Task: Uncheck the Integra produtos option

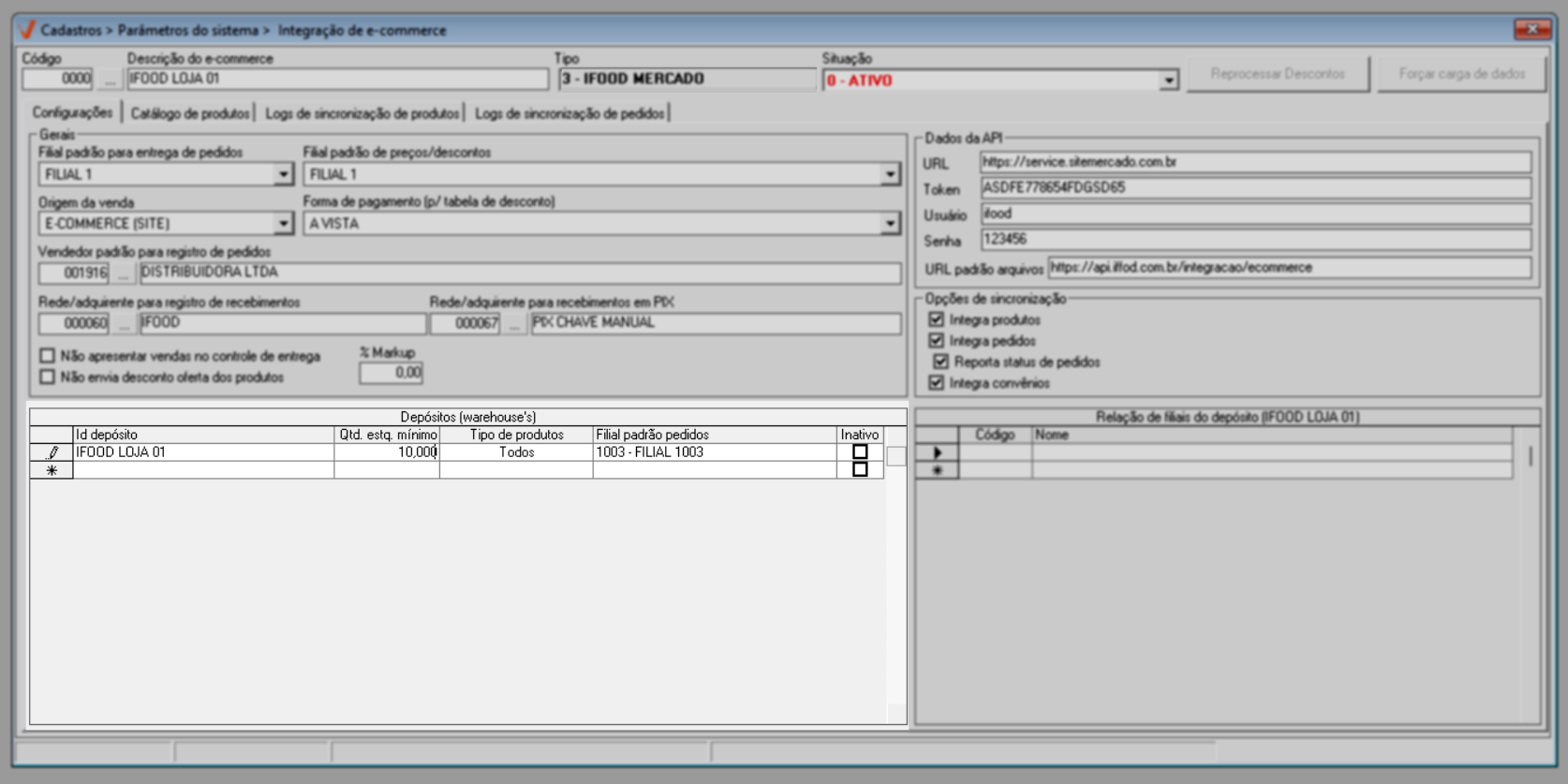Action: (x=936, y=319)
